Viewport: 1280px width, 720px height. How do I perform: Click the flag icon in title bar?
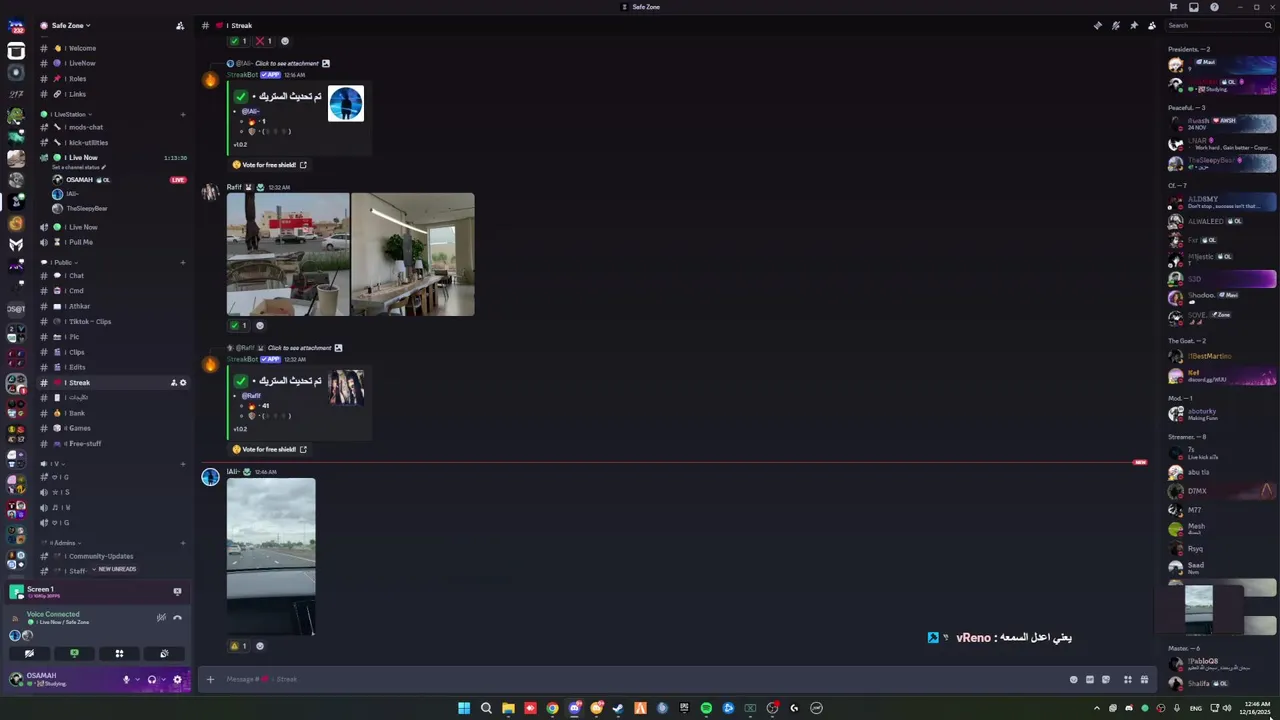1174,7
